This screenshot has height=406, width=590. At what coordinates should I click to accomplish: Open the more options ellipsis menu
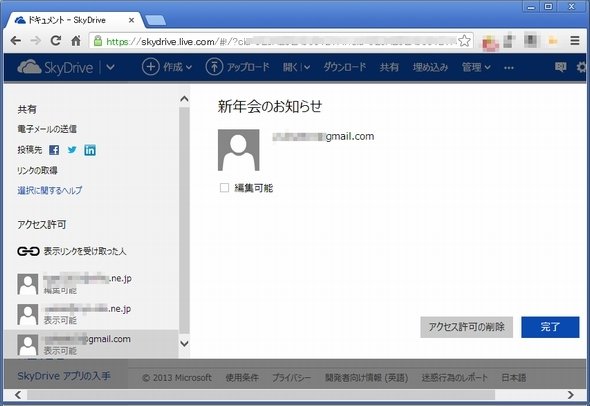tap(509, 68)
